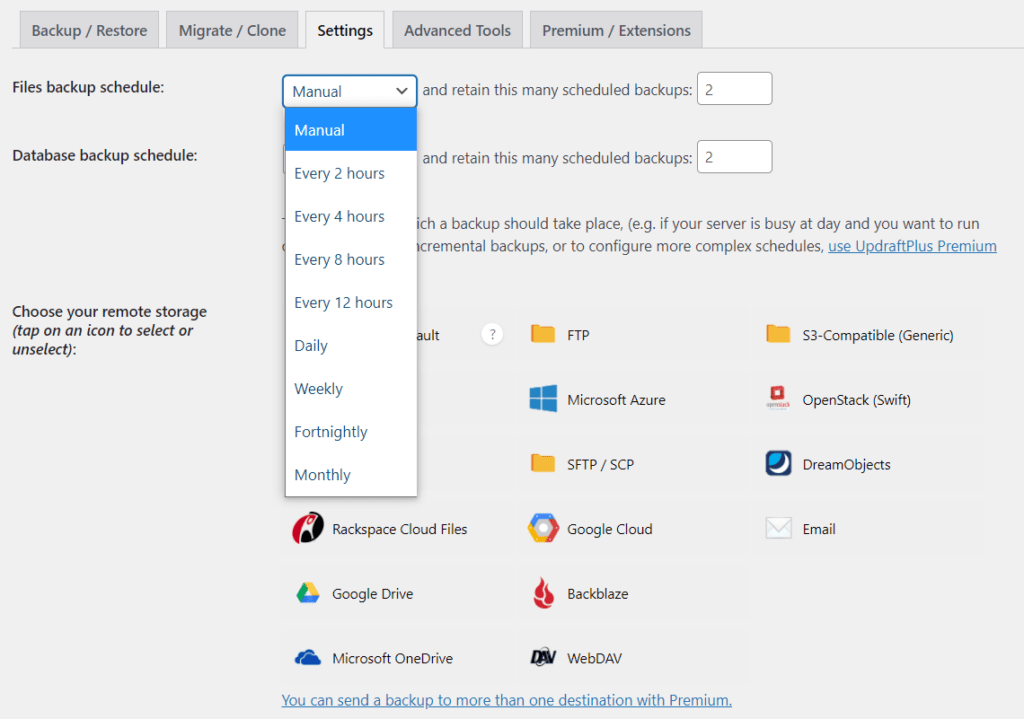The image size is (1024, 719).
Task: Select the Settings tab
Action: (x=345, y=30)
